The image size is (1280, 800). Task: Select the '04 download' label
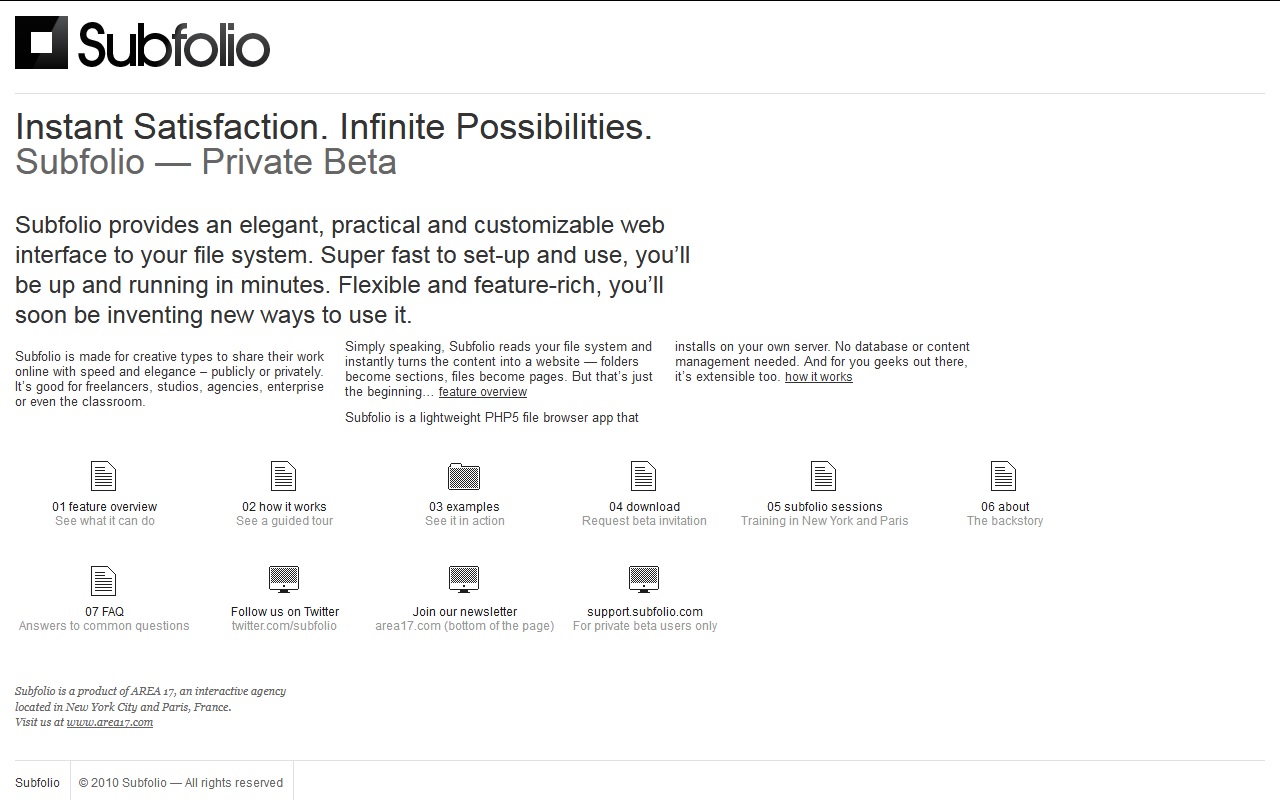click(644, 507)
